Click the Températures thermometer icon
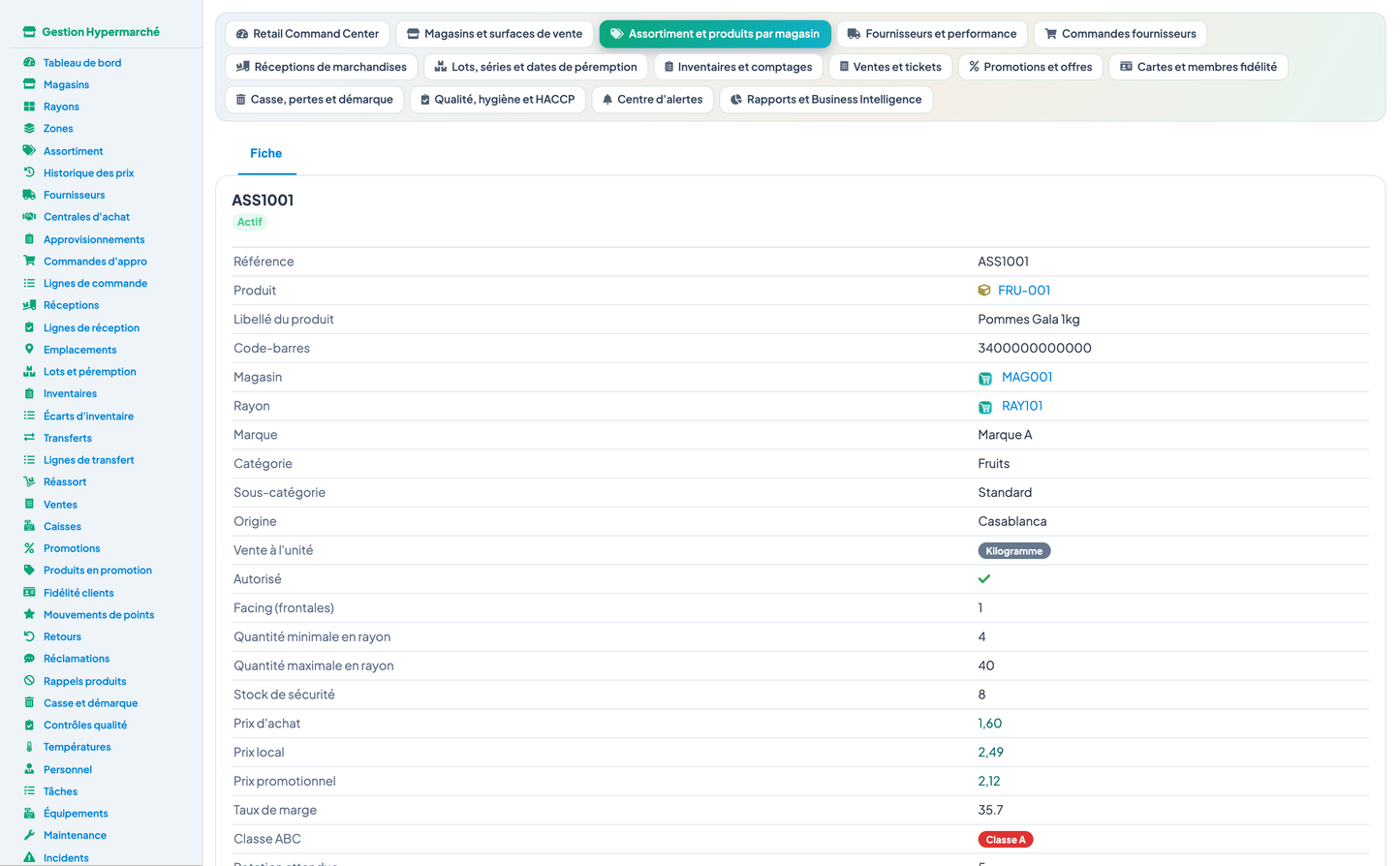Viewport: 1400px width, 866px height. (x=29, y=747)
